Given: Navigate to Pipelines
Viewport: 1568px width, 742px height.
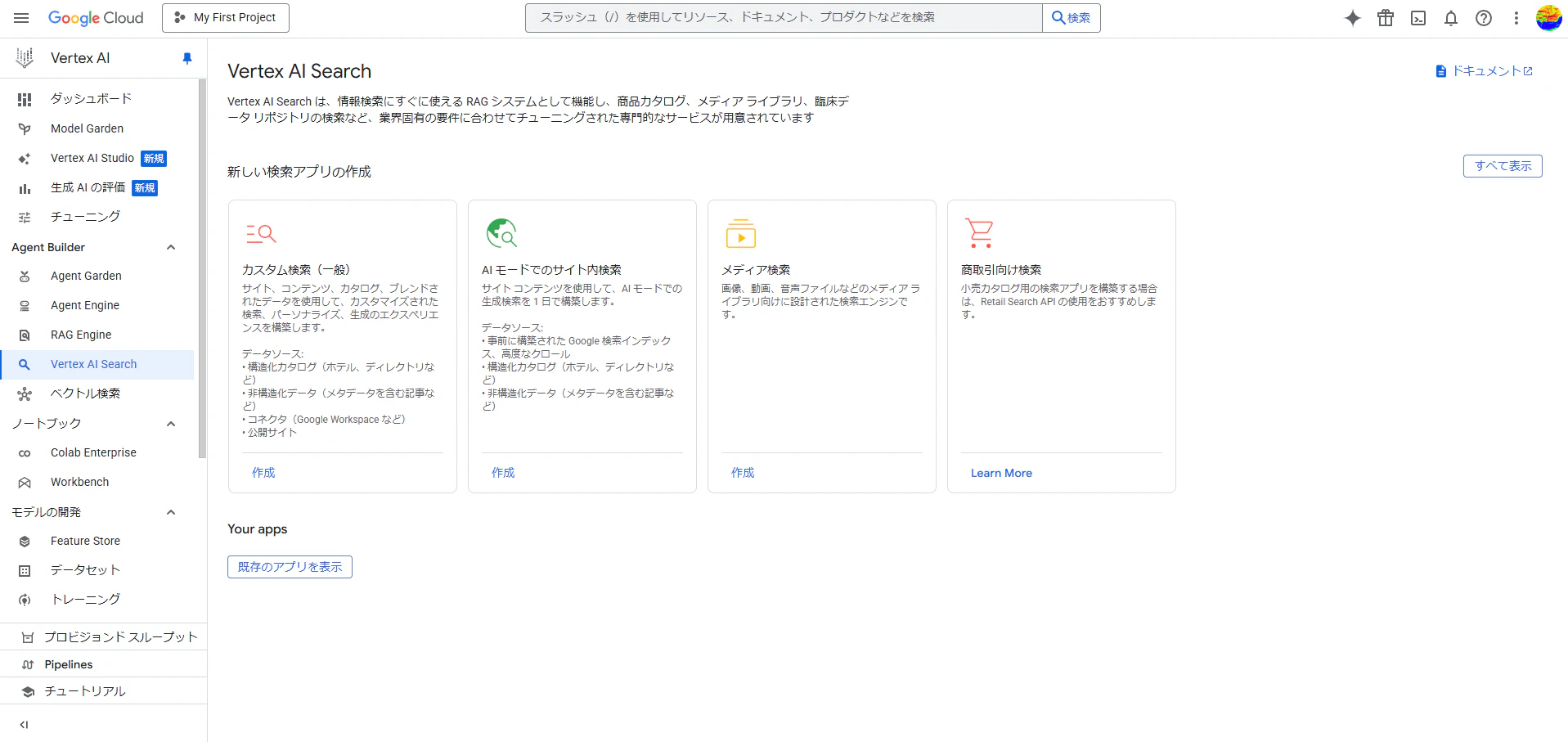Looking at the screenshot, I should [103, 664].
